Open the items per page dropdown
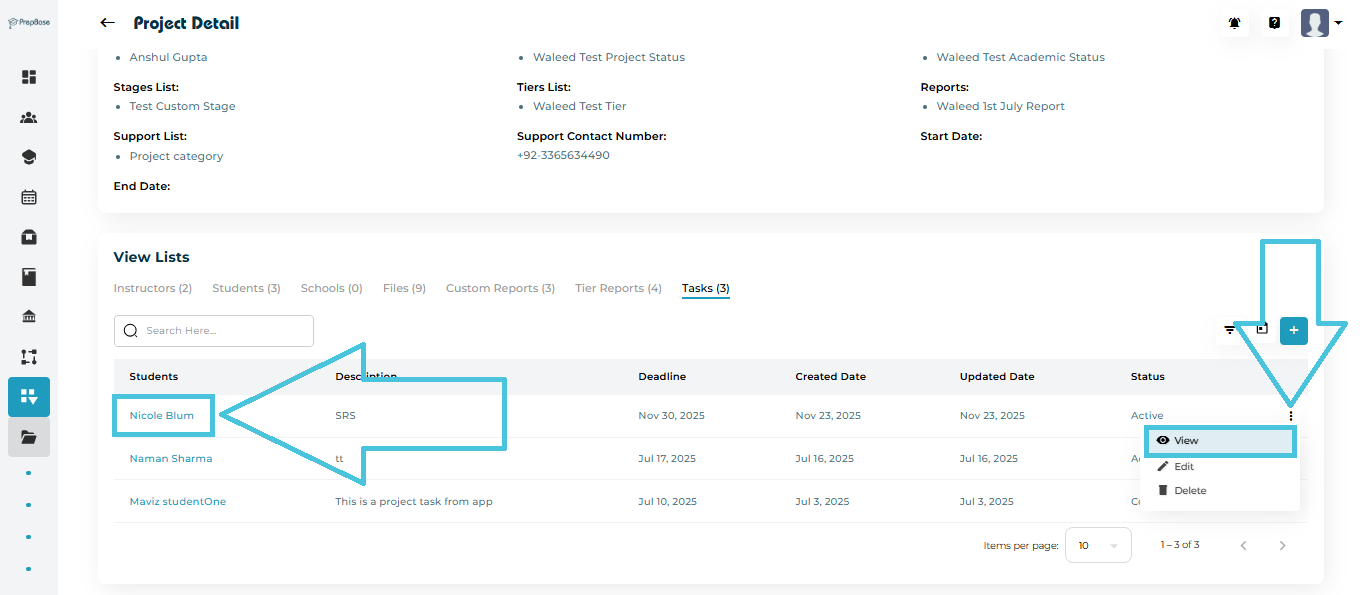This screenshot has height=595, width=1360. [1097, 545]
